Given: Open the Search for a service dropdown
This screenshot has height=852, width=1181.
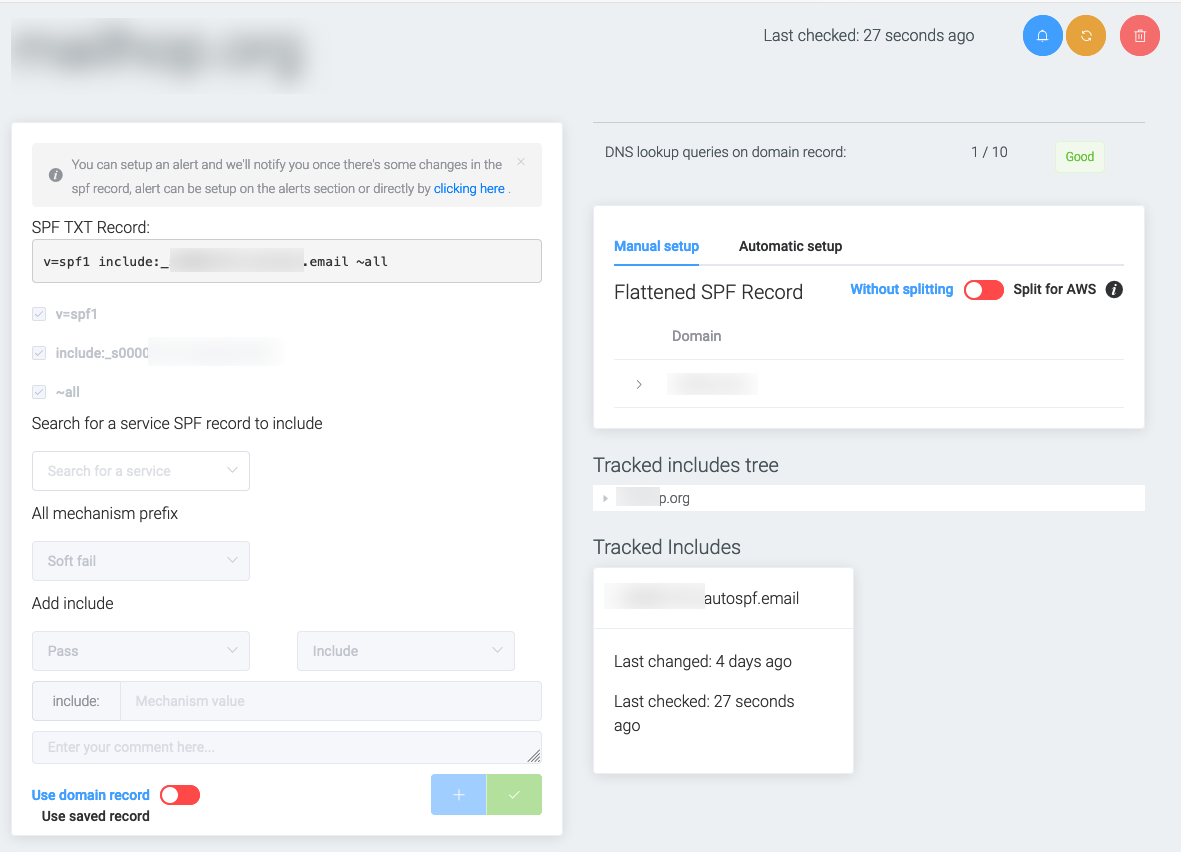Looking at the screenshot, I should pyautogui.click(x=141, y=471).
